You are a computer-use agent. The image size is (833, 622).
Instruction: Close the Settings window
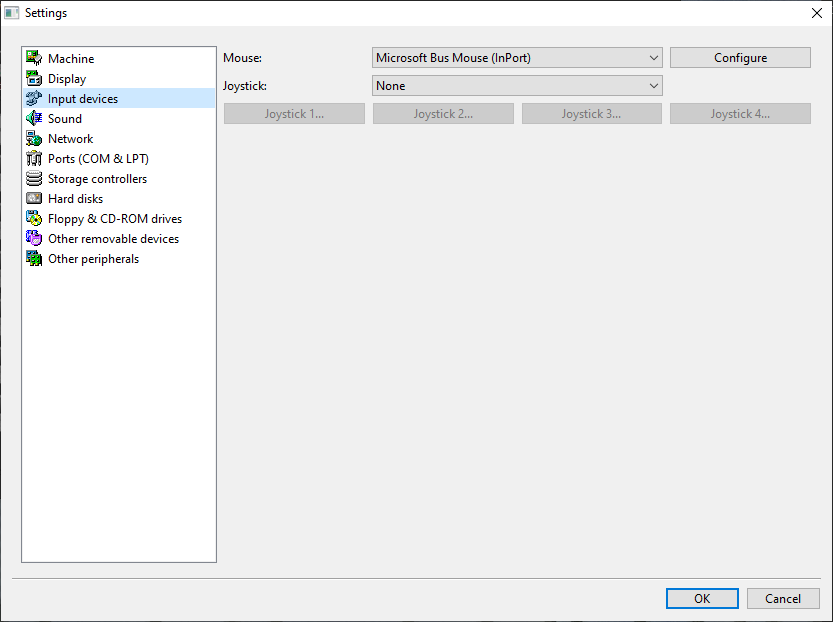(816, 13)
